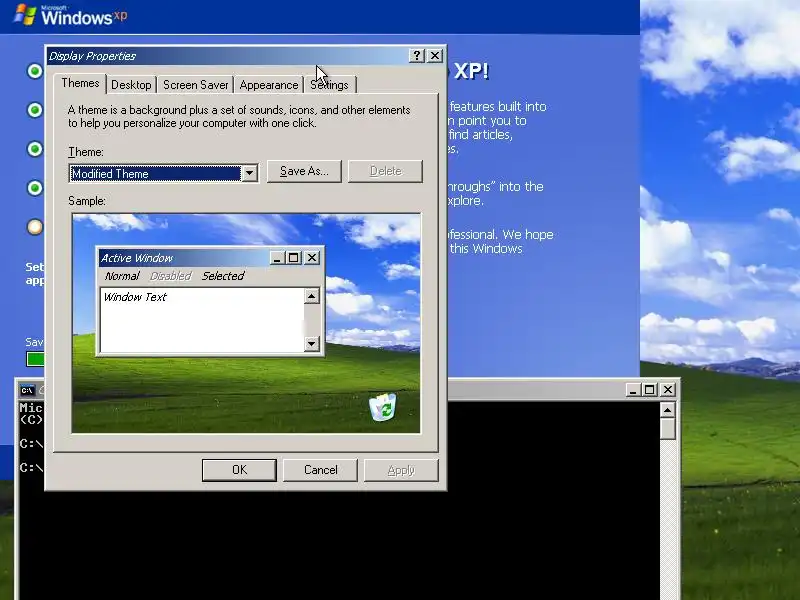Screen dimensions: 800x600
Task: Click Normal in the sample window menu
Action: pyautogui.click(x=122, y=276)
